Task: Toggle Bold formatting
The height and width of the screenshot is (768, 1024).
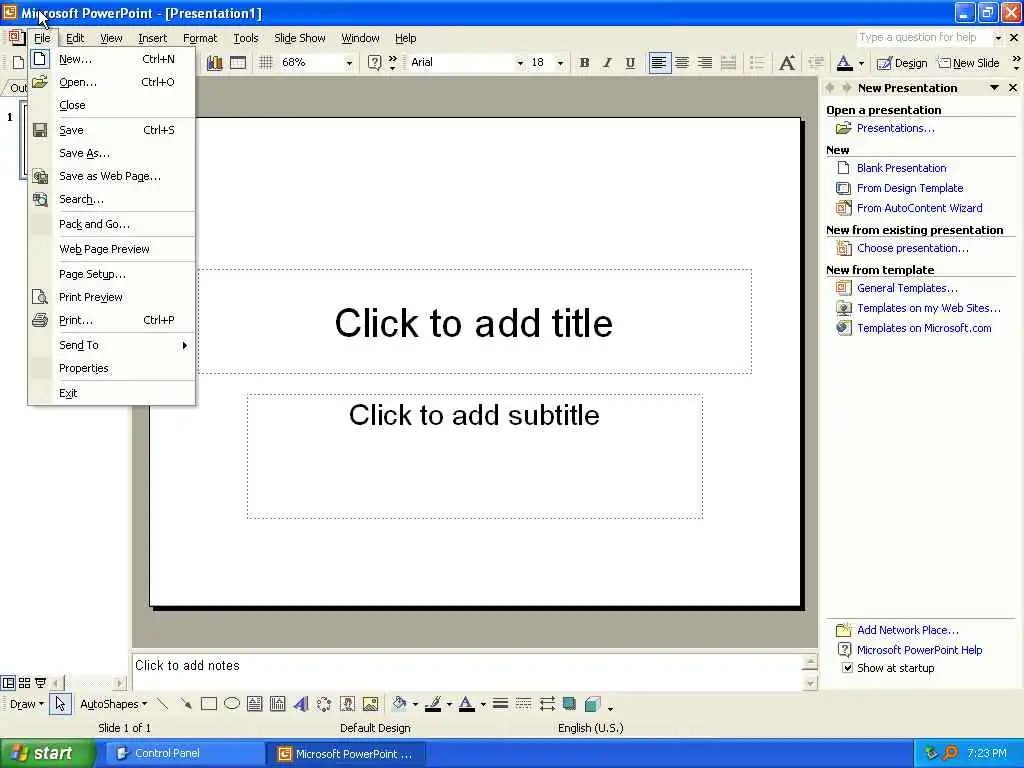Action: point(584,63)
